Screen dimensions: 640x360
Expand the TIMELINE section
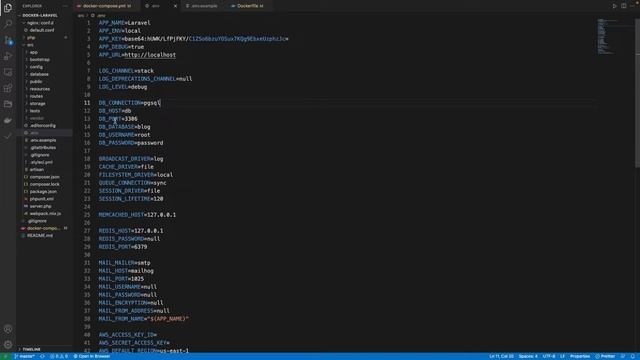[x=31, y=349]
